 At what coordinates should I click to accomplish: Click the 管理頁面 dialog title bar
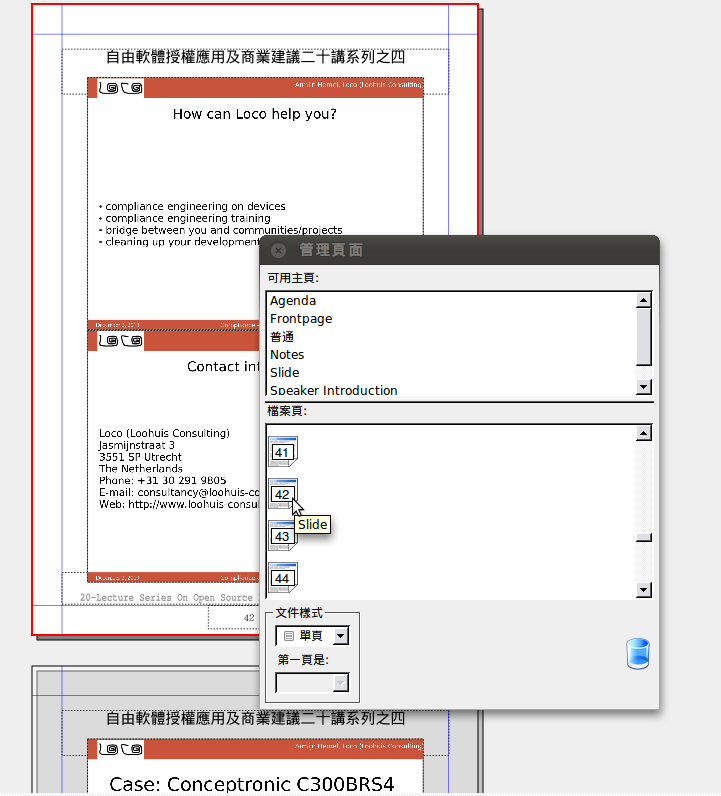tap(460, 250)
